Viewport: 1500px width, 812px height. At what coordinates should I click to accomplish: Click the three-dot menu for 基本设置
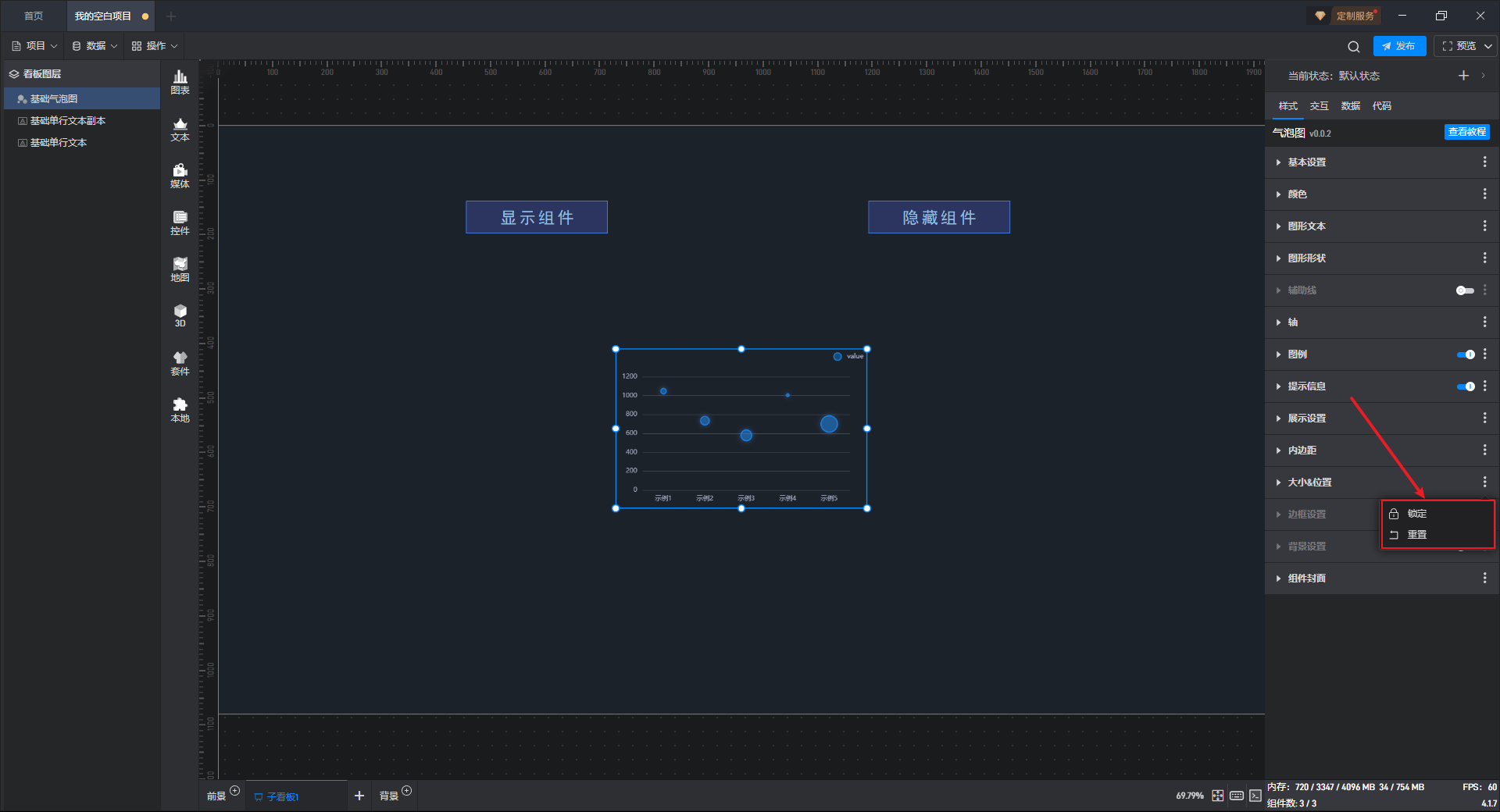(1484, 162)
